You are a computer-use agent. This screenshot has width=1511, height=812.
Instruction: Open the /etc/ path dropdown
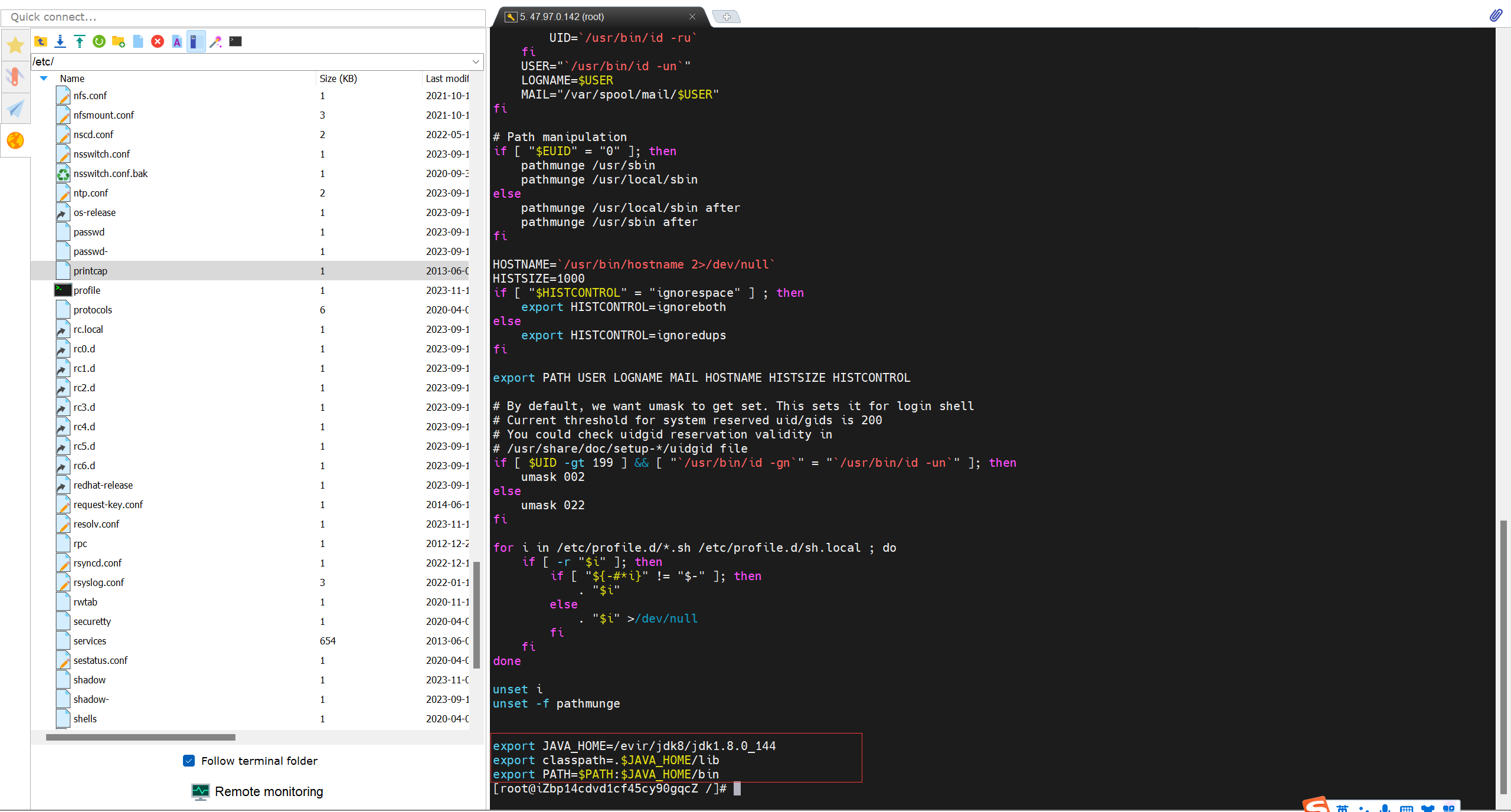pos(476,61)
